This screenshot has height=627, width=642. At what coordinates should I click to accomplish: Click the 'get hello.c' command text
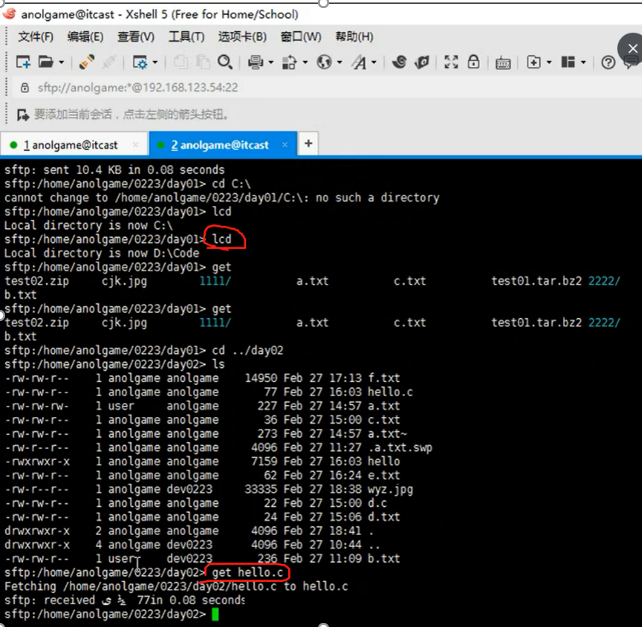(247, 572)
